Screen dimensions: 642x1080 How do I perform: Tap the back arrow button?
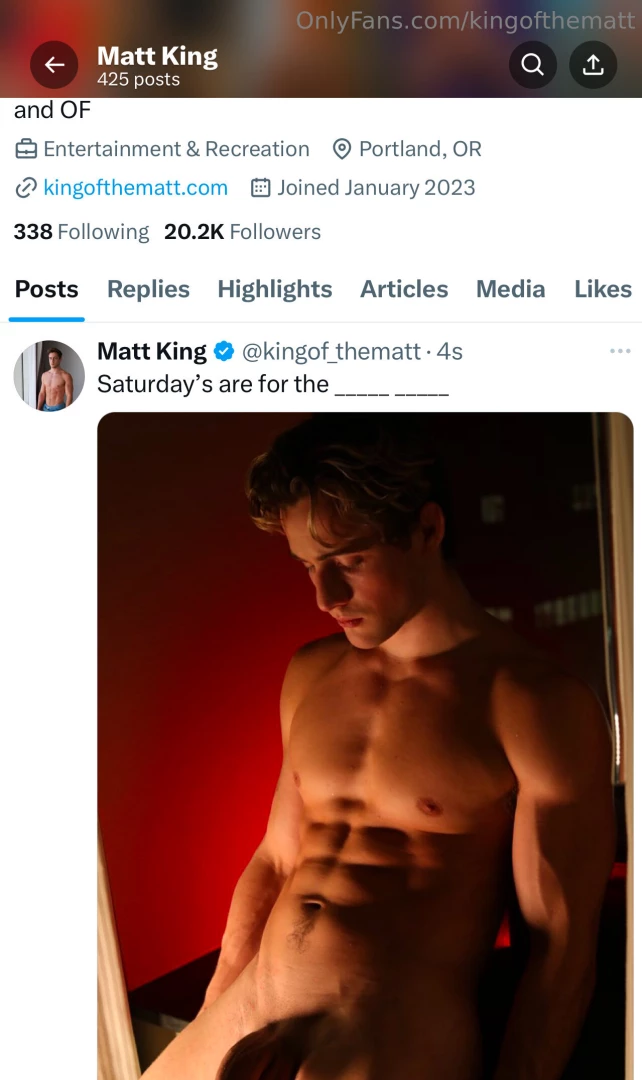coord(54,66)
